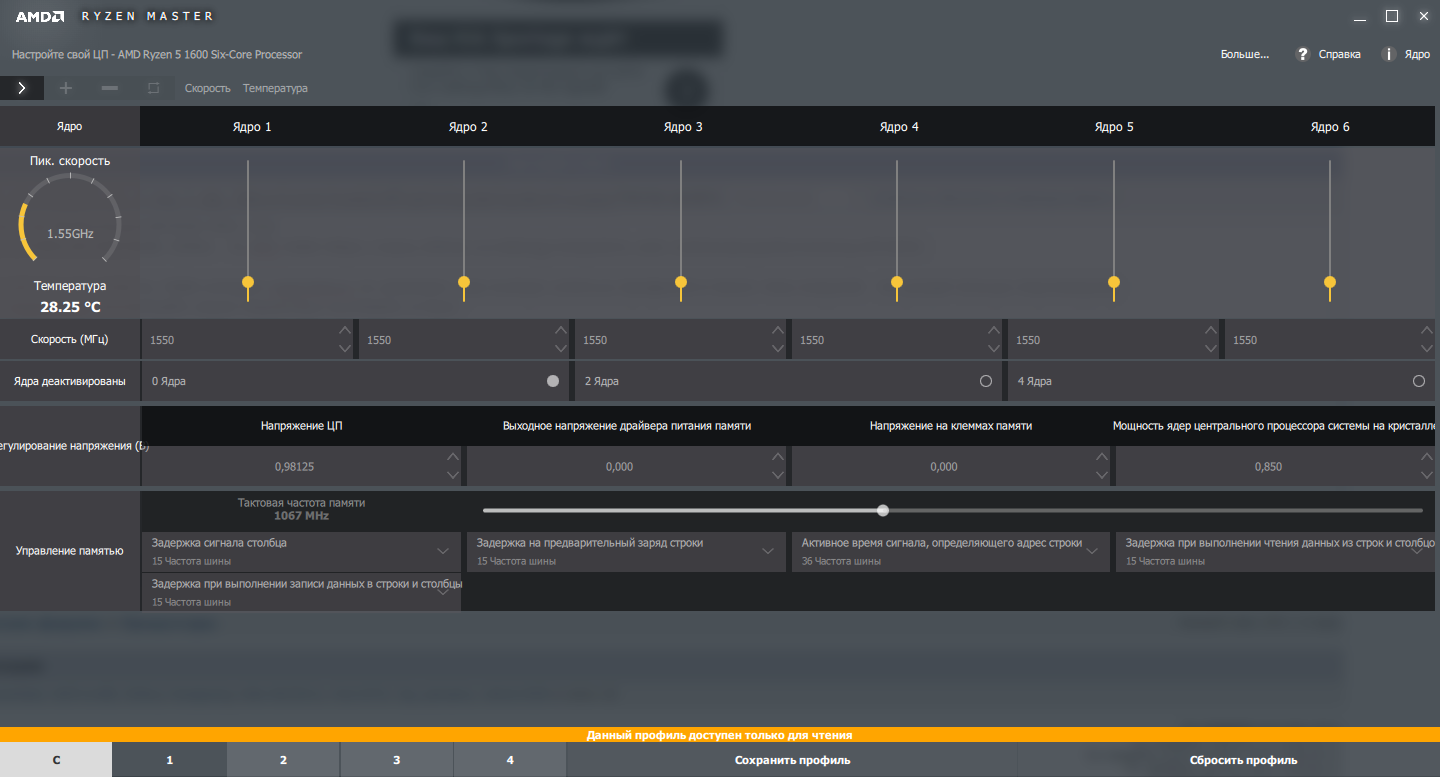Click the plus icon in the toolbar
This screenshot has height=777, width=1440.
[66, 88]
